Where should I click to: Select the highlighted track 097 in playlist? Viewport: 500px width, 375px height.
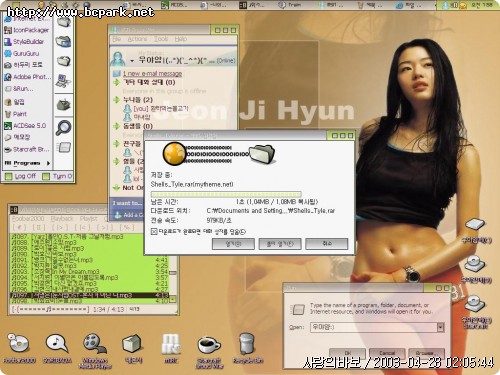click(89, 295)
